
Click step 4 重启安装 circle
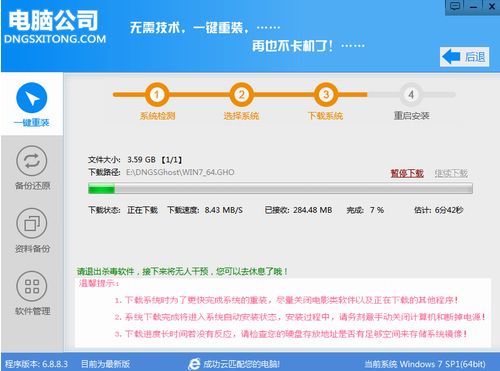click(411, 95)
